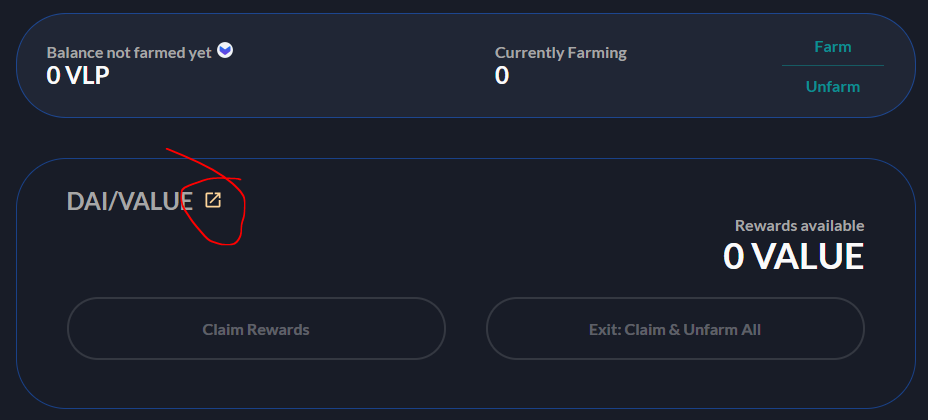
Task: Click the Currently Farming value of 0
Action: pyautogui.click(x=502, y=76)
